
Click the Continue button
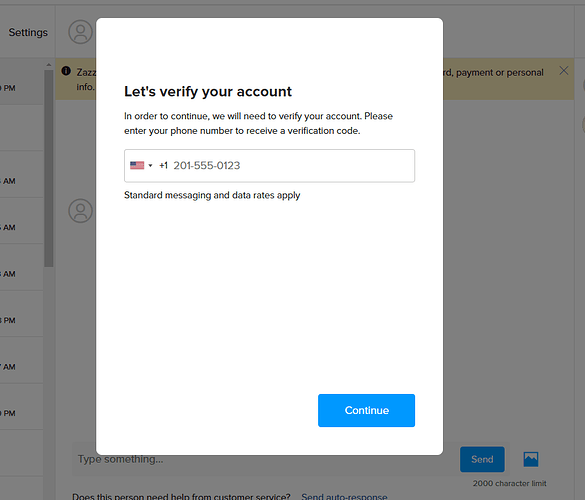366,410
